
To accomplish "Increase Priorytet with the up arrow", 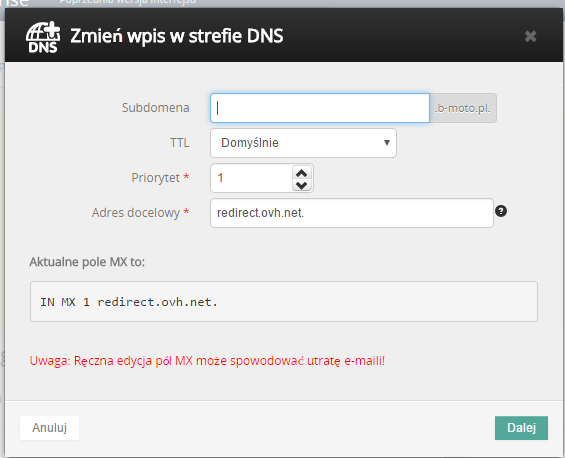I will [x=302, y=173].
